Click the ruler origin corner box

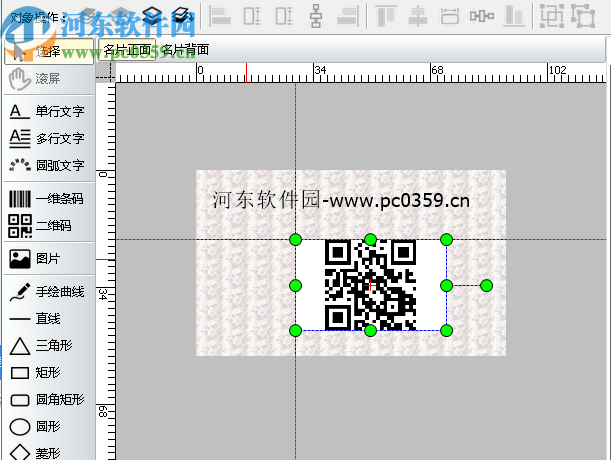(106, 73)
